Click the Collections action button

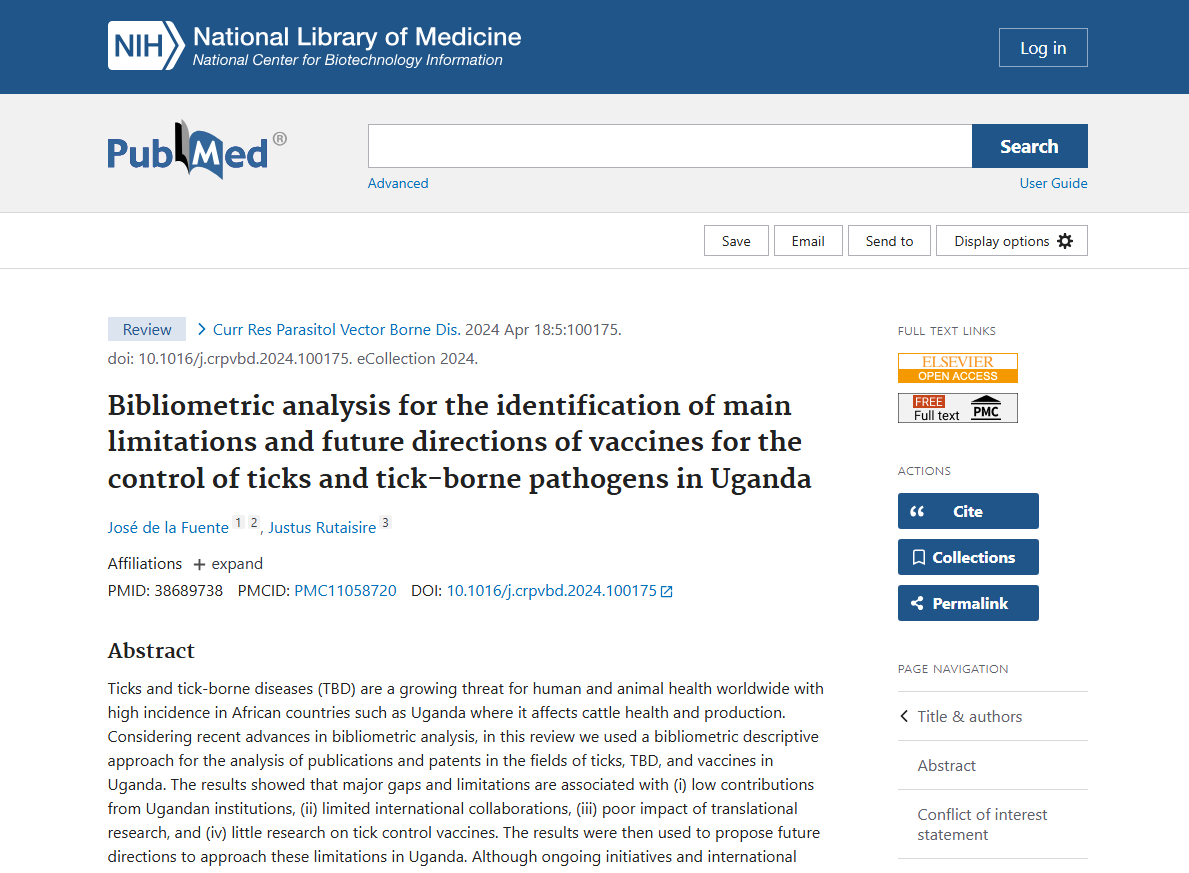click(968, 557)
